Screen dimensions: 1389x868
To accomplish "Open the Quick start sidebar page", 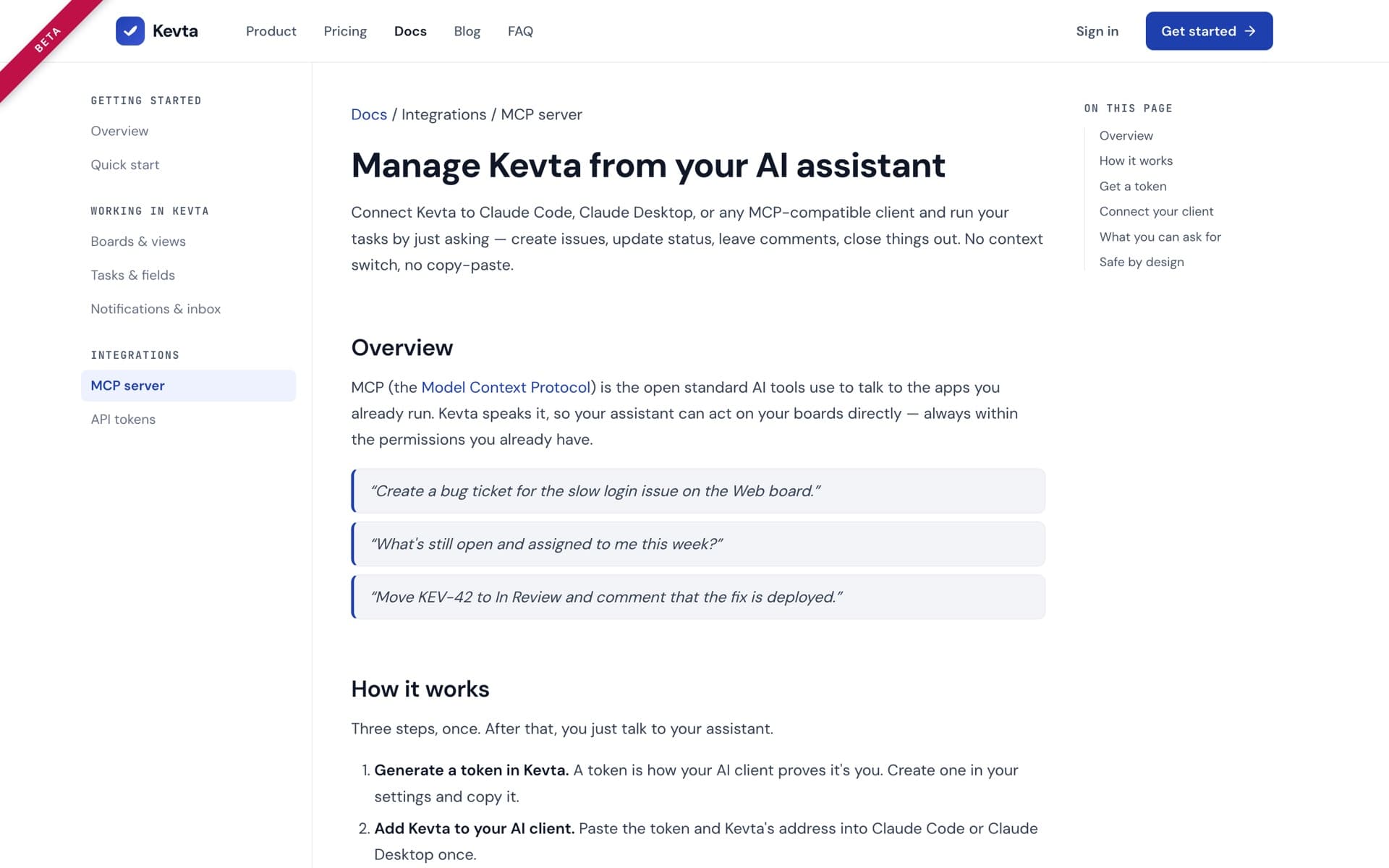I will (x=125, y=165).
